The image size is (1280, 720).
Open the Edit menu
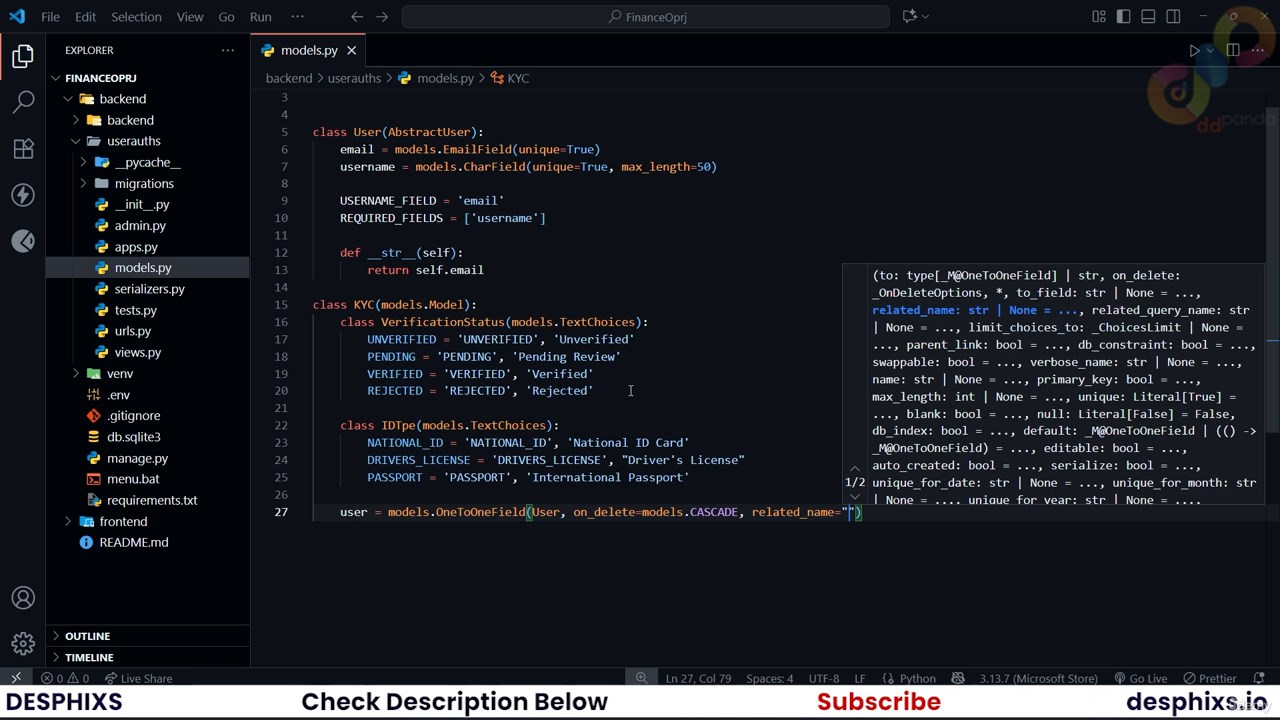(85, 16)
